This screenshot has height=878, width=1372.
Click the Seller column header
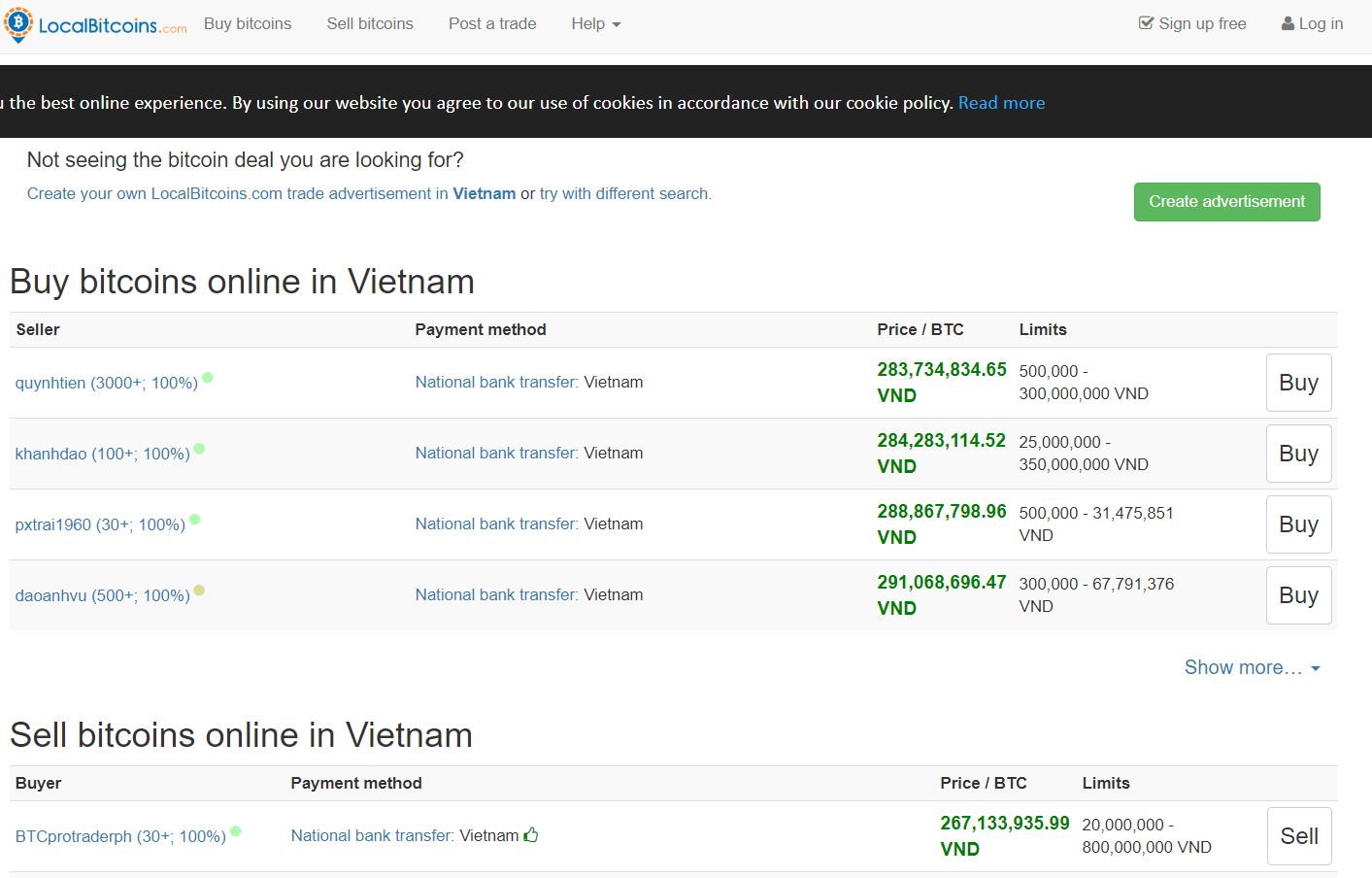point(38,330)
